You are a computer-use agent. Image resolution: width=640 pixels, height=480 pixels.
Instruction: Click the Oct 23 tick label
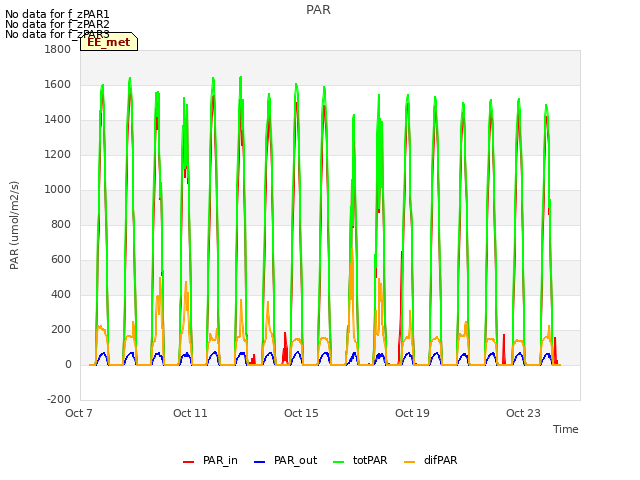(x=523, y=413)
